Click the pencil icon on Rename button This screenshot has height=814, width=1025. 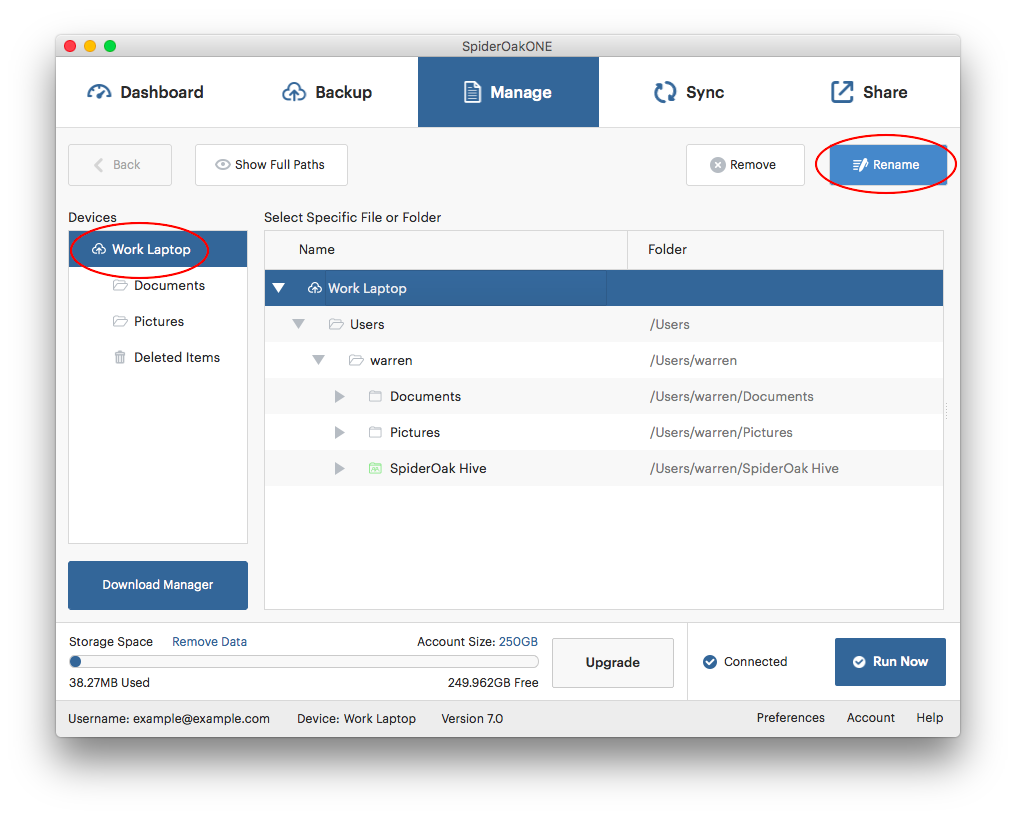point(860,165)
